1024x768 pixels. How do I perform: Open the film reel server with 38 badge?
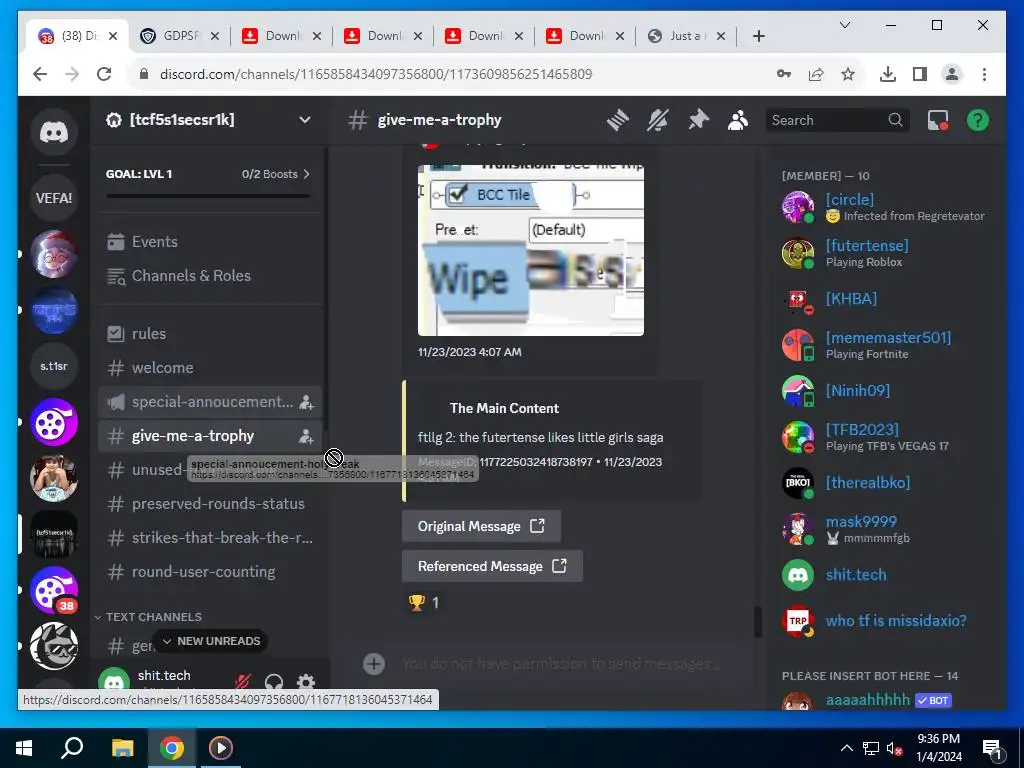54,590
